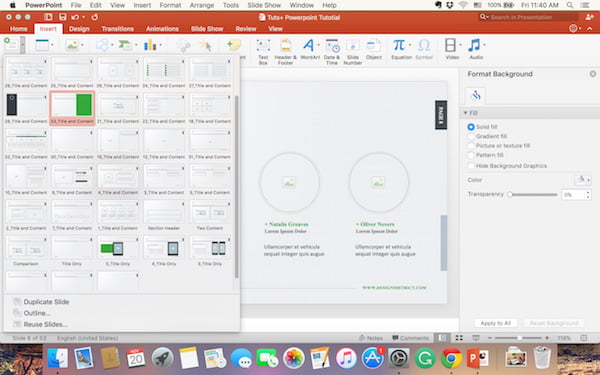This screenshot has width=600, height=375.
Task: Click the Save icon in title bar
Action: (63, 17)
